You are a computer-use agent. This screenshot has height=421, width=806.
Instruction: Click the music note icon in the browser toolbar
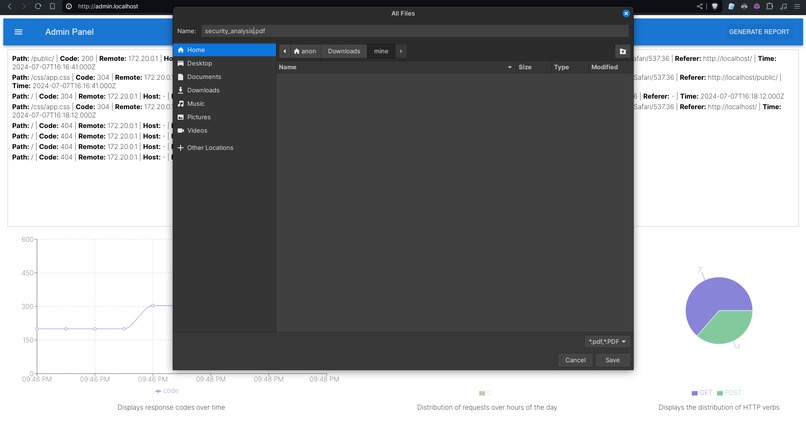[783, 6]
